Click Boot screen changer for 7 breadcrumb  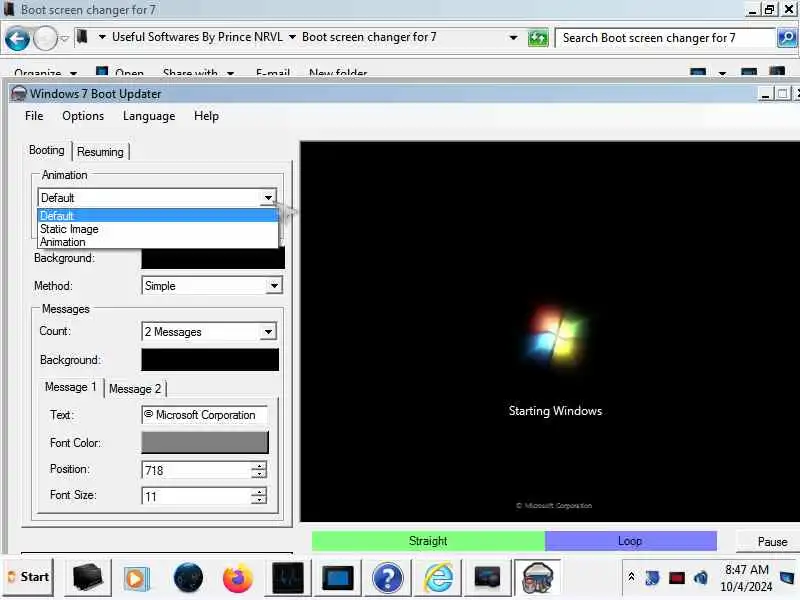coord(369,37)
